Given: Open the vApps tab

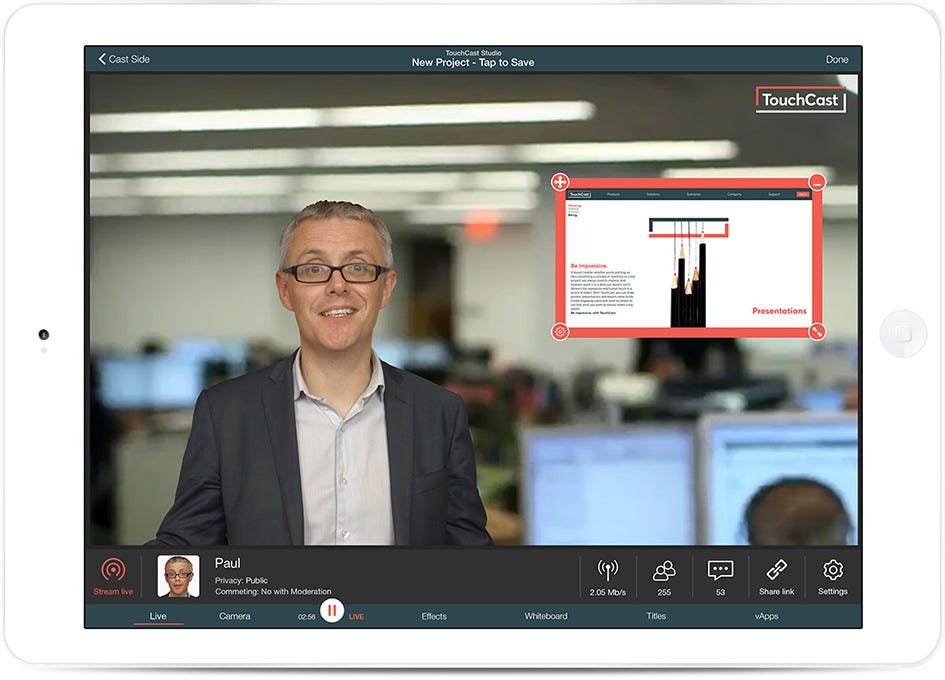Looking at the screenshot, I should (767, 616).
